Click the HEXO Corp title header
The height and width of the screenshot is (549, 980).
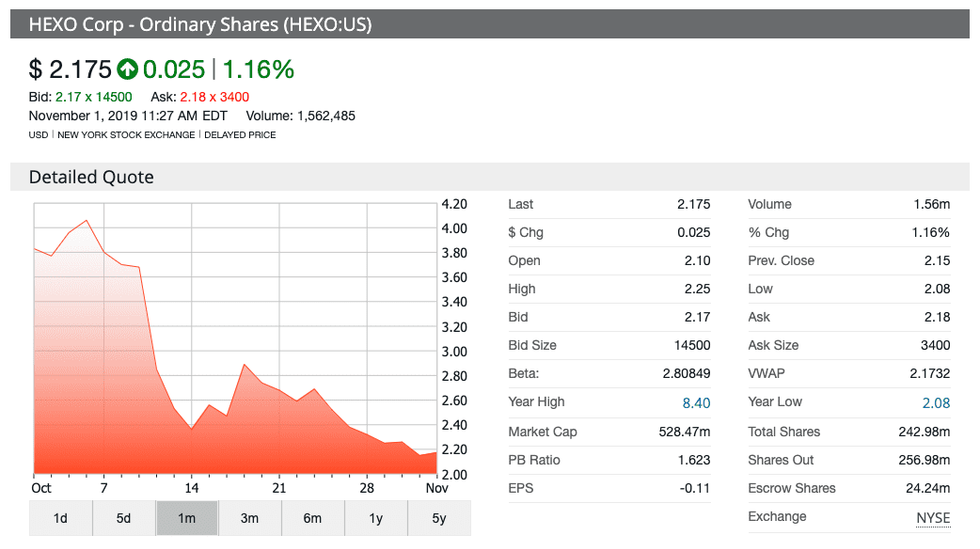(200, 24)
